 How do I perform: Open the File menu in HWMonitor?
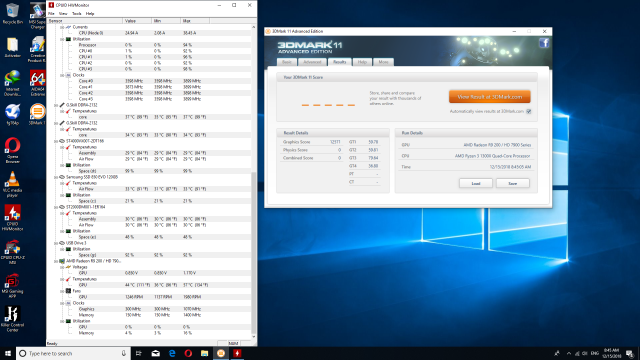51,13
